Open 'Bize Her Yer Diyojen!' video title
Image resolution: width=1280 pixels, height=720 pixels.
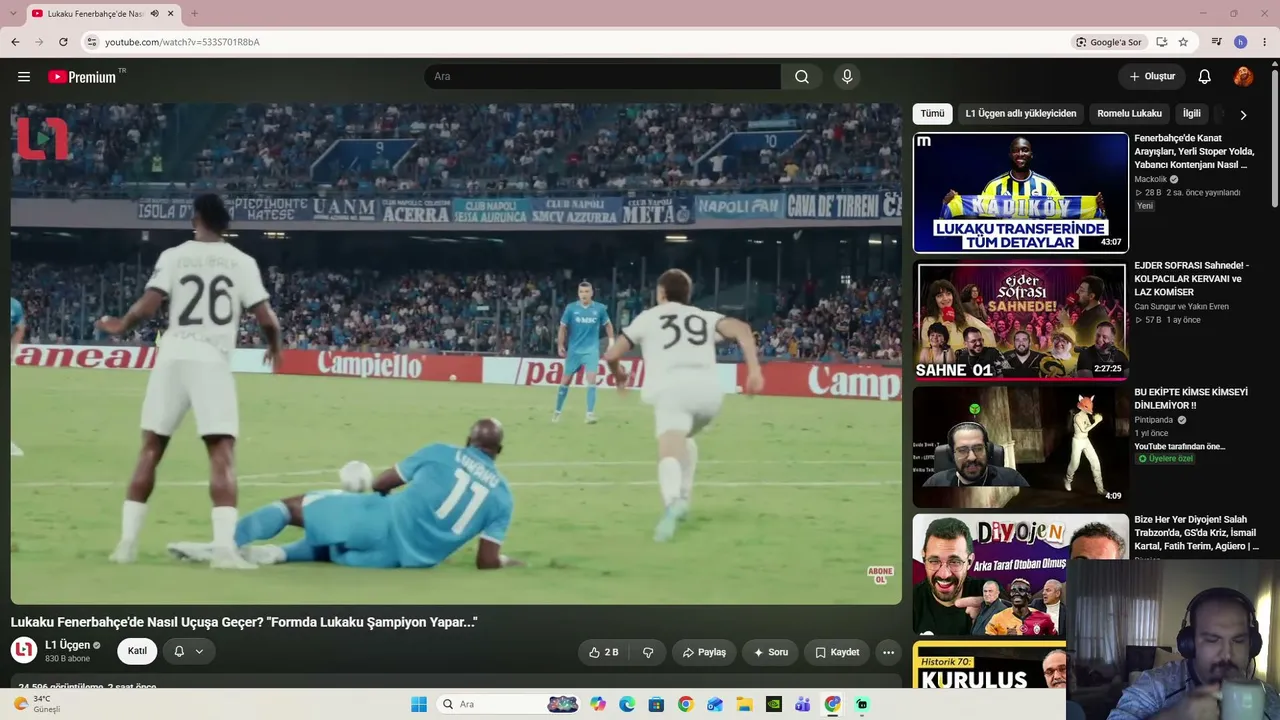[x=1196, y=533]
